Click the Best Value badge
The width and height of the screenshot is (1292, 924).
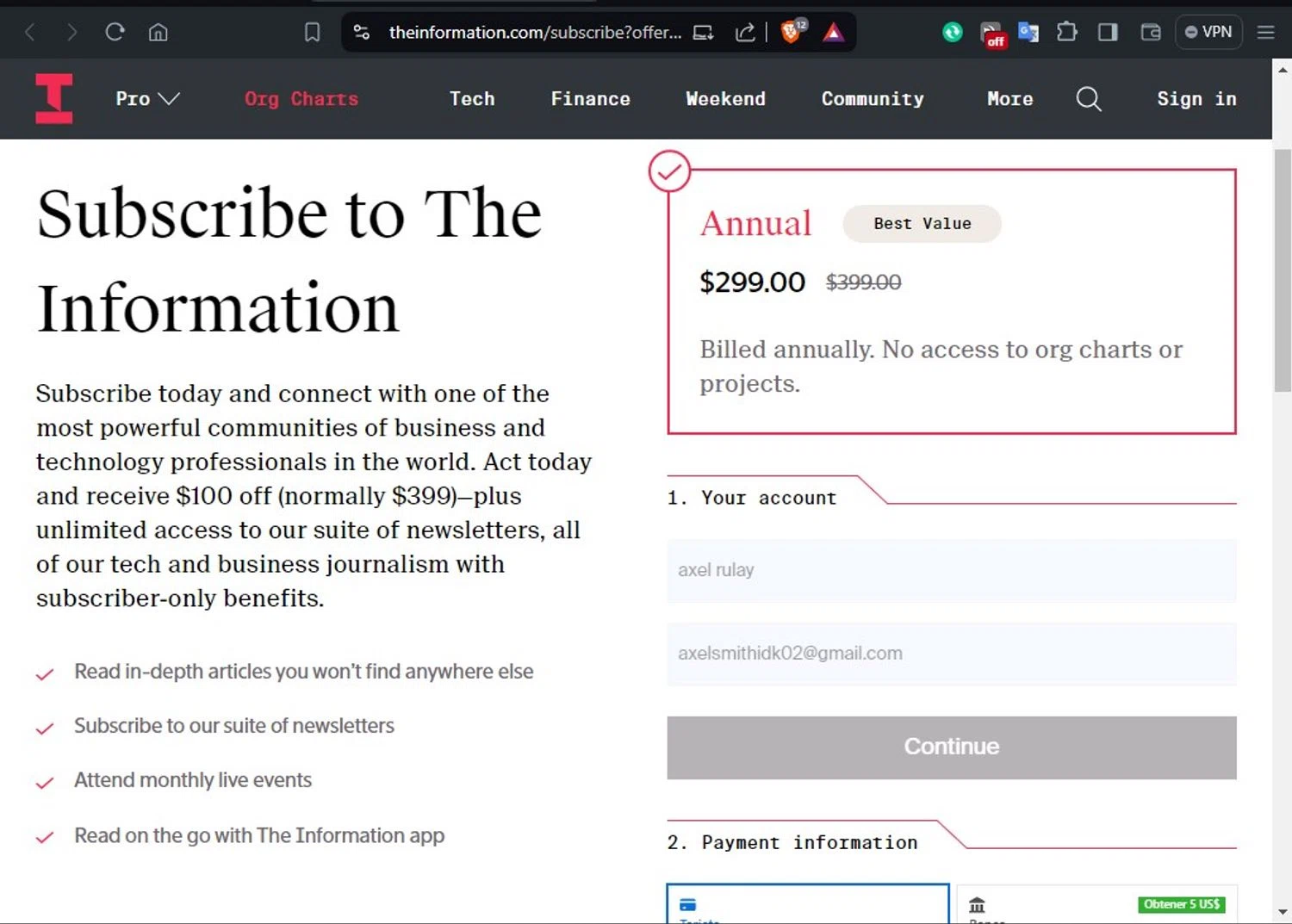(922, 224)
